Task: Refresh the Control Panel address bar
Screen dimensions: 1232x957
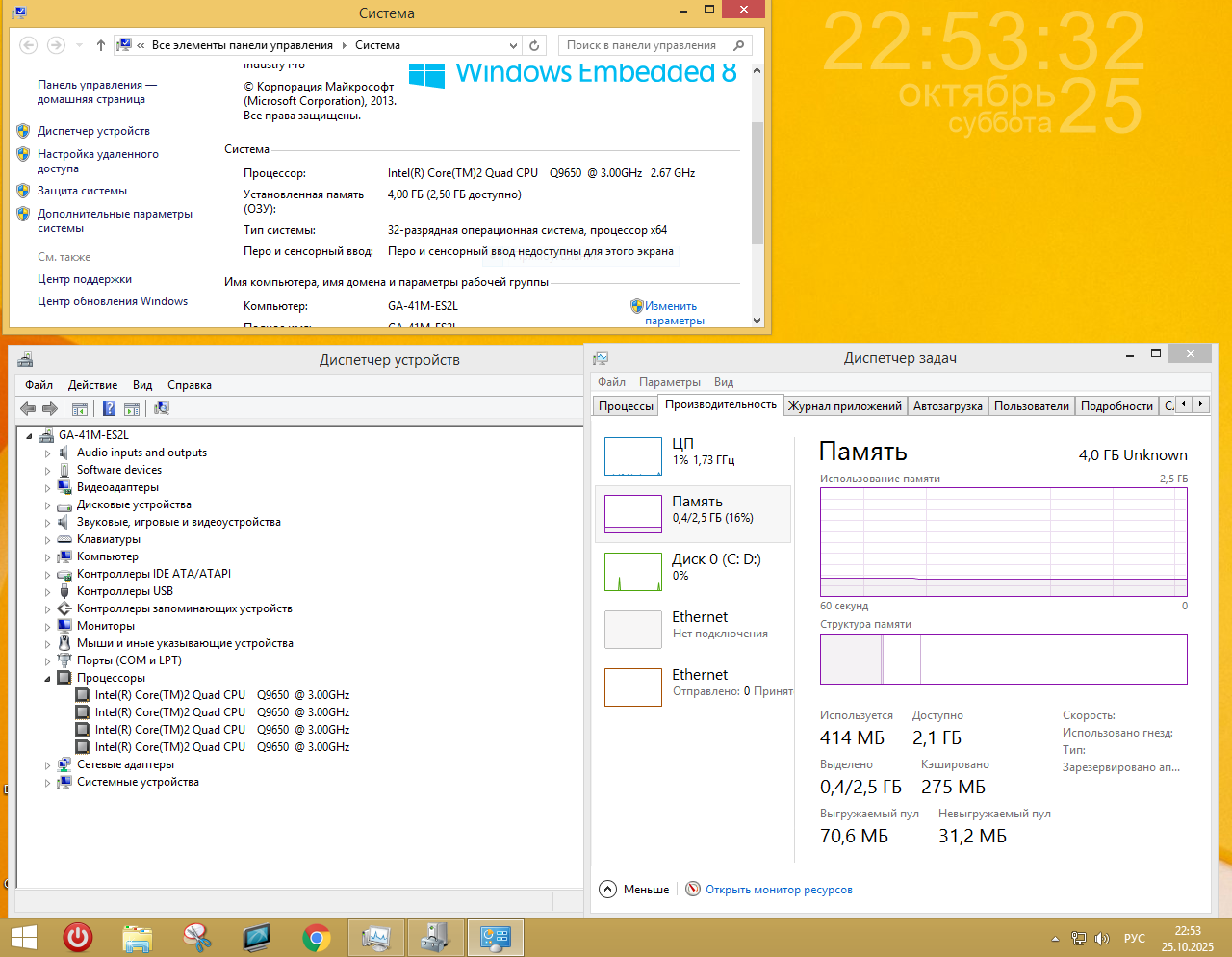Action: pyautogui.click(x=534, y=45)
